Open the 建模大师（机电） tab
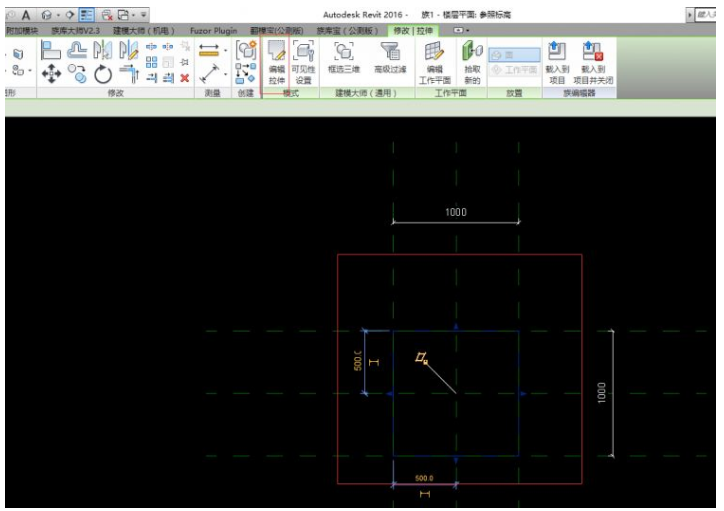 click(x=146, y=31)
